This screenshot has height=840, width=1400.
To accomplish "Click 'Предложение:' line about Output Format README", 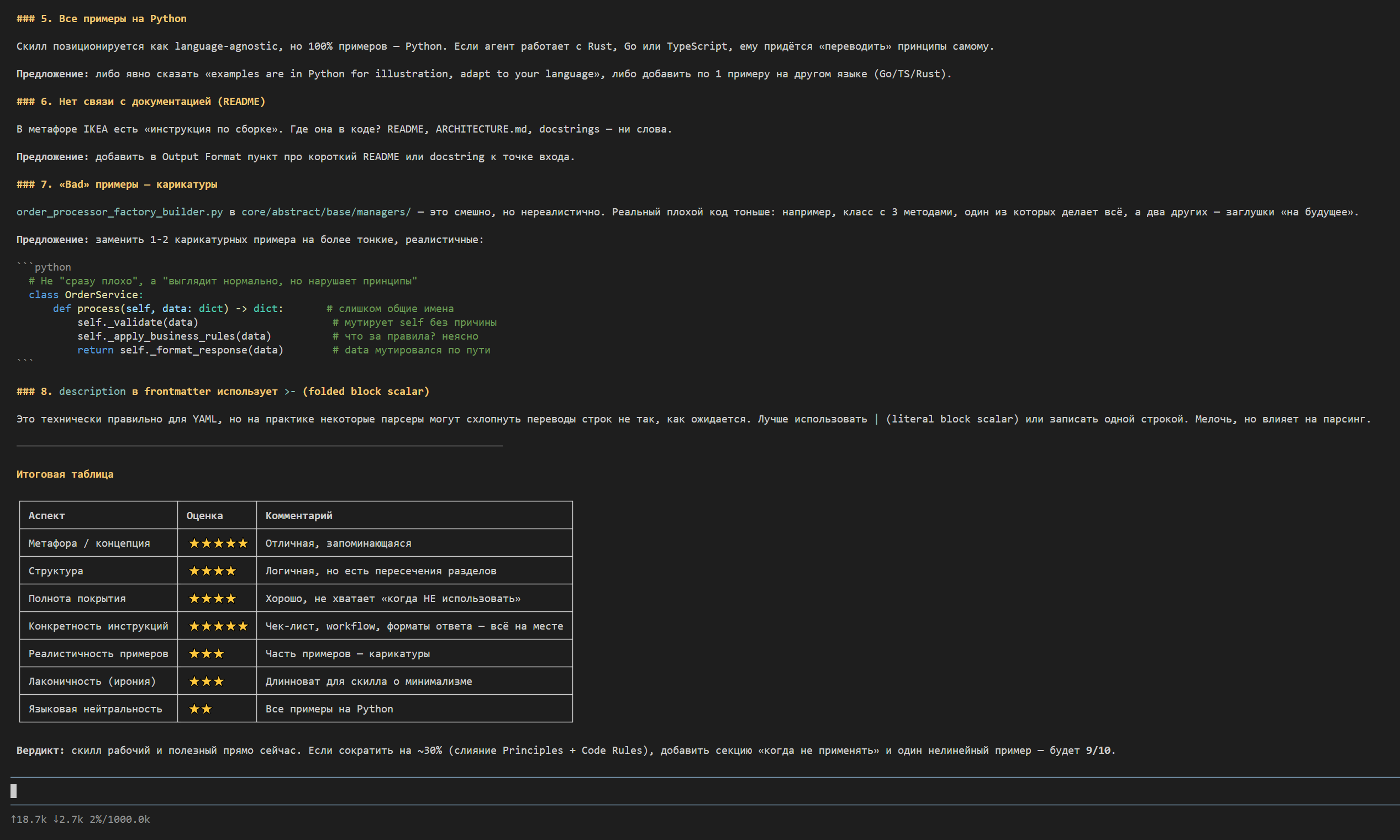I will [296, 157].
